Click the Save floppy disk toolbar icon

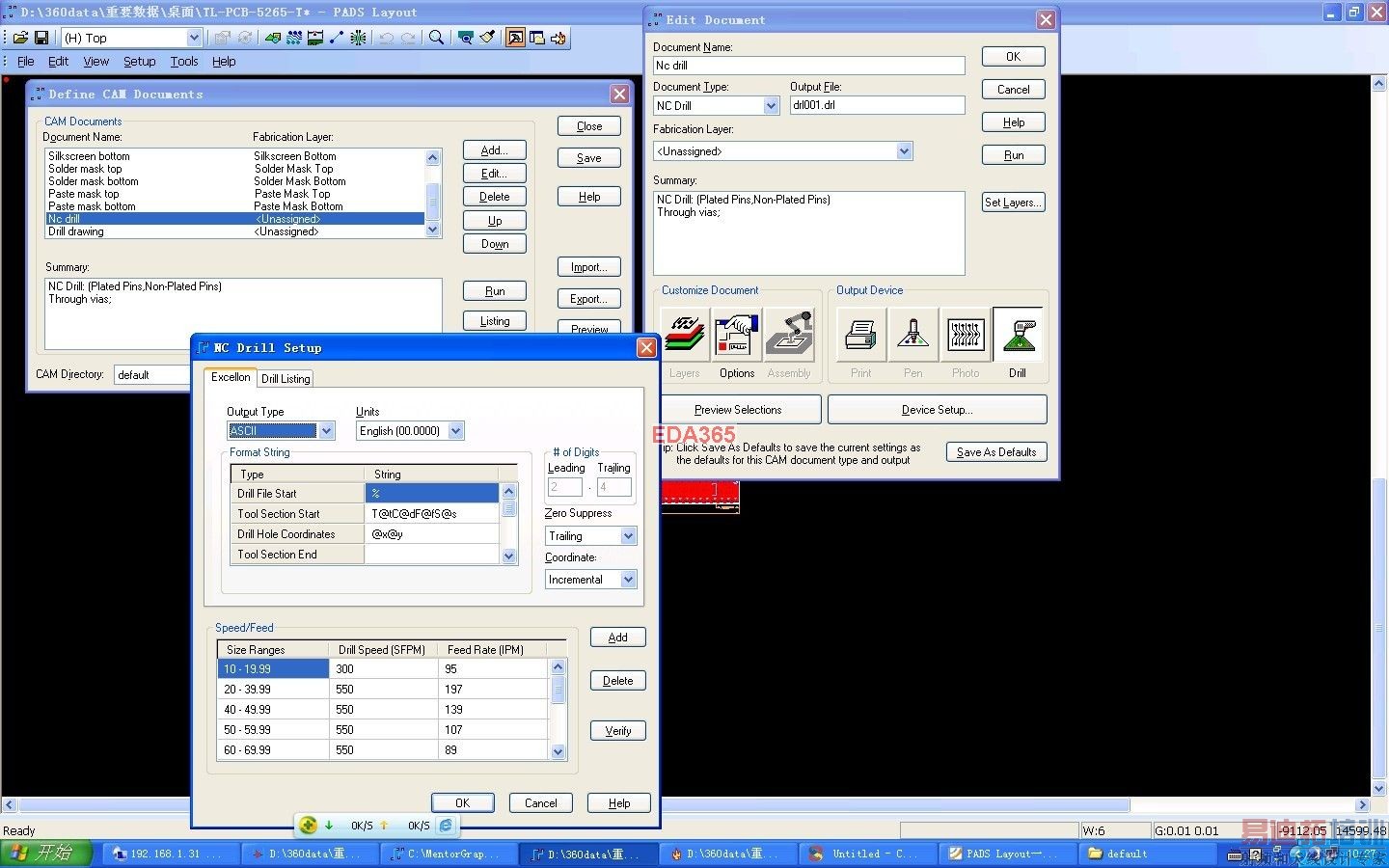pos(41,38)
